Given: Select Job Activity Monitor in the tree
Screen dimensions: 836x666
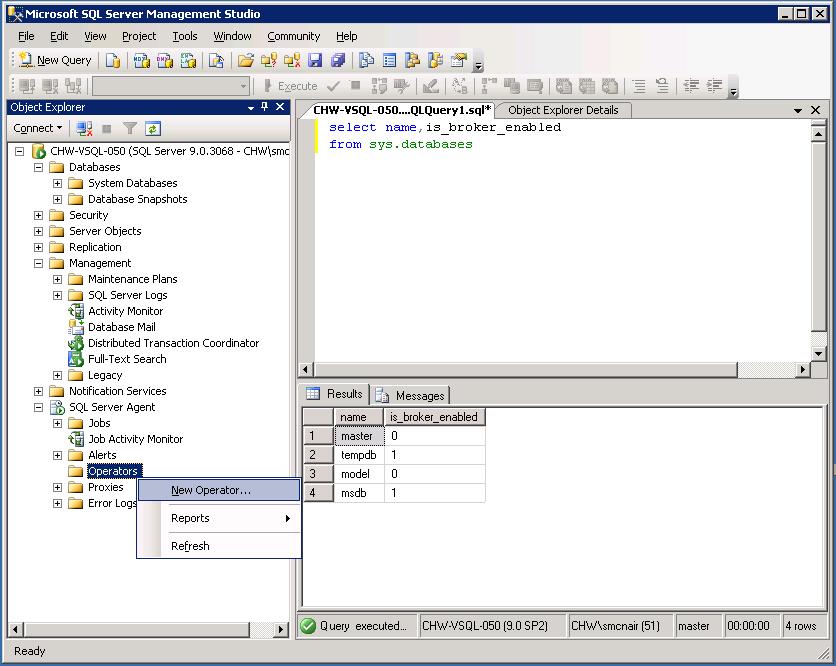Looking at the screenshot, I should tap(135, 439).
